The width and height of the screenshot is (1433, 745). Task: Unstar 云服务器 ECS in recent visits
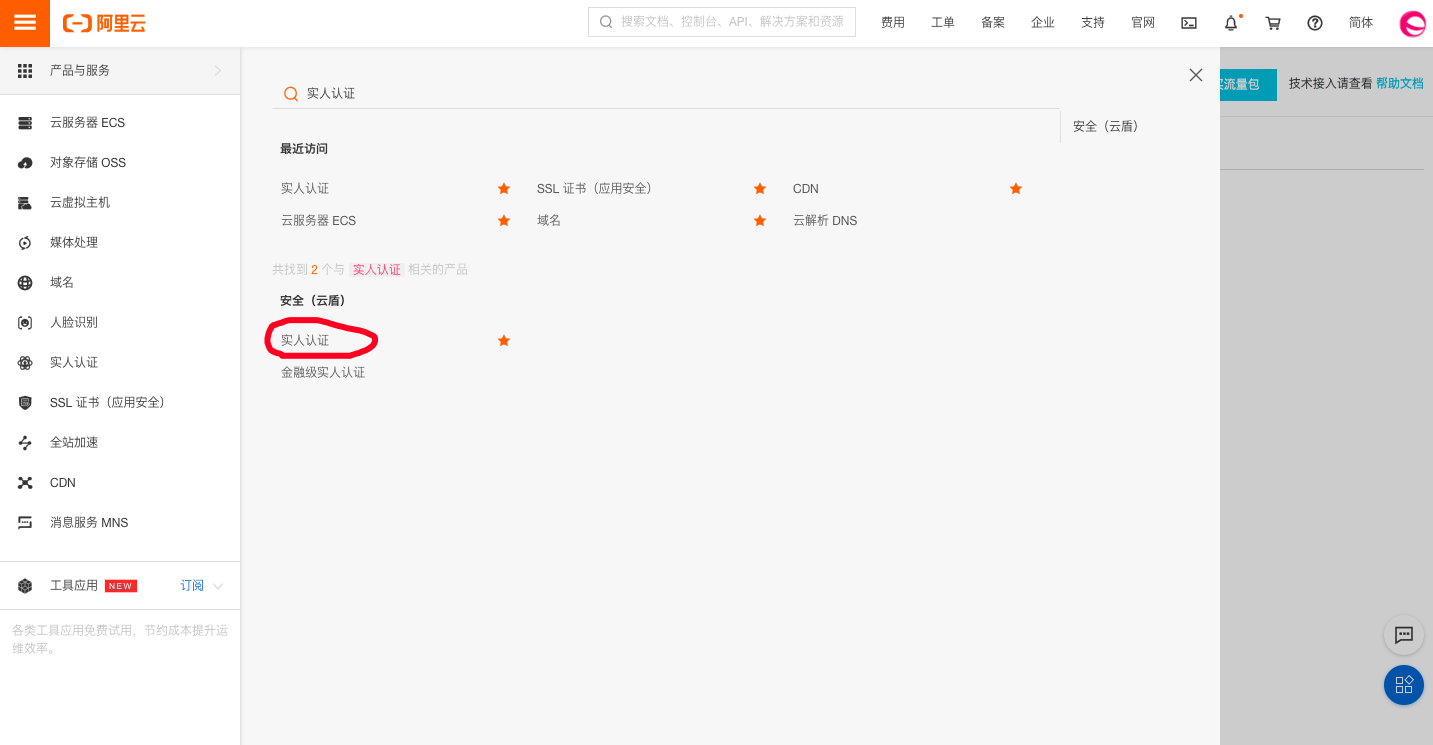(504, 221)
